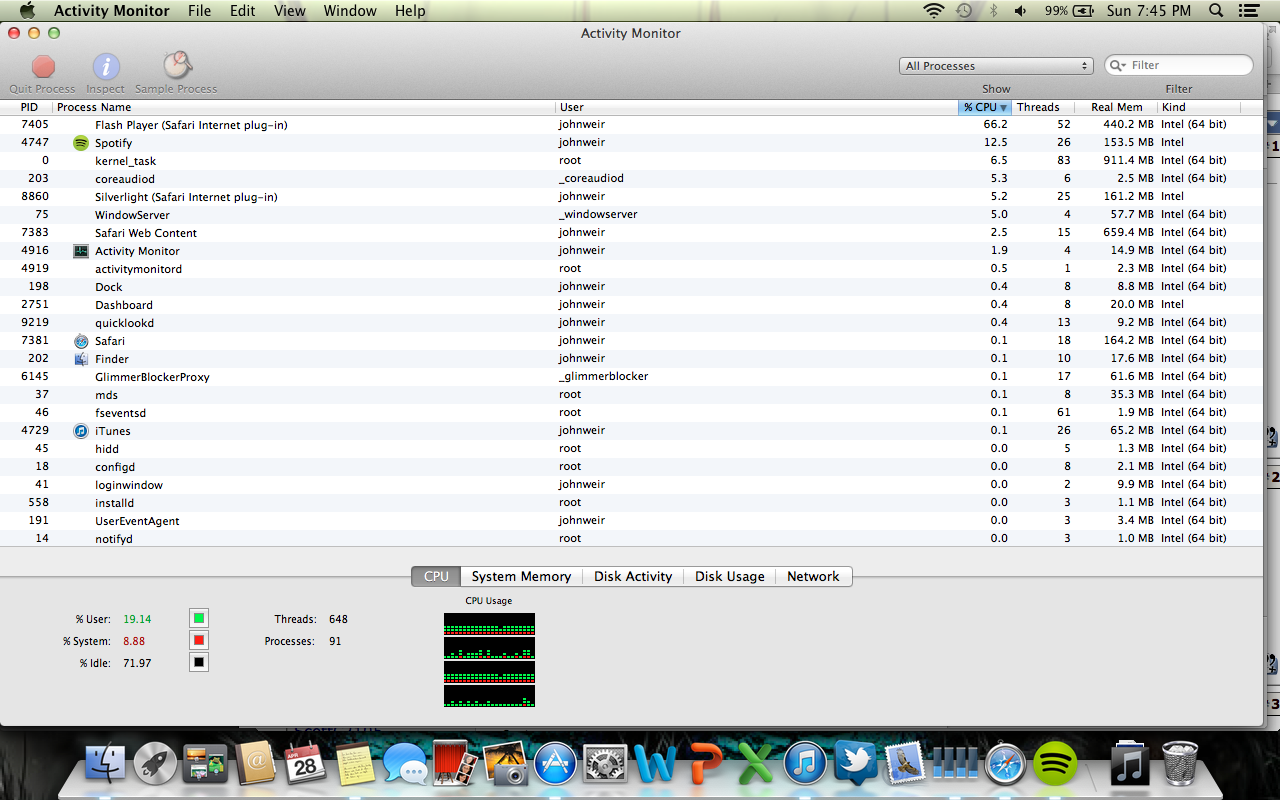Viewport: 1280px width, 800px height.
Task: Sort by the Kind column header
Action: (x=1199, y=107)
